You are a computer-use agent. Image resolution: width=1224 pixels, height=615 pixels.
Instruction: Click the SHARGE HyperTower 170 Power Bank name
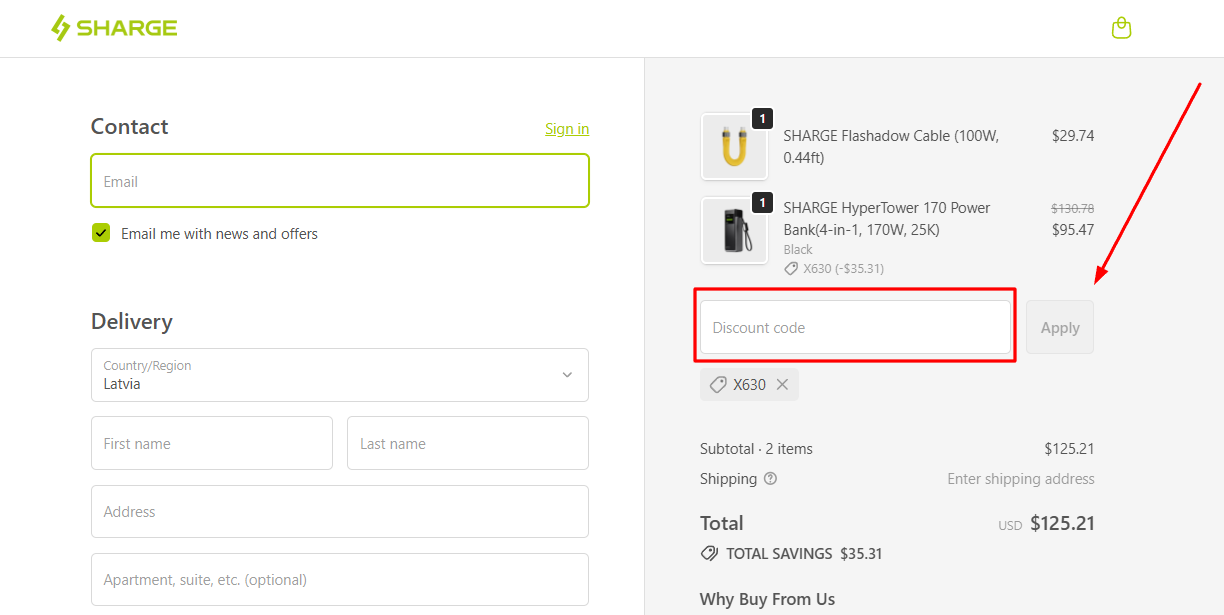click(x=887, y=219)
